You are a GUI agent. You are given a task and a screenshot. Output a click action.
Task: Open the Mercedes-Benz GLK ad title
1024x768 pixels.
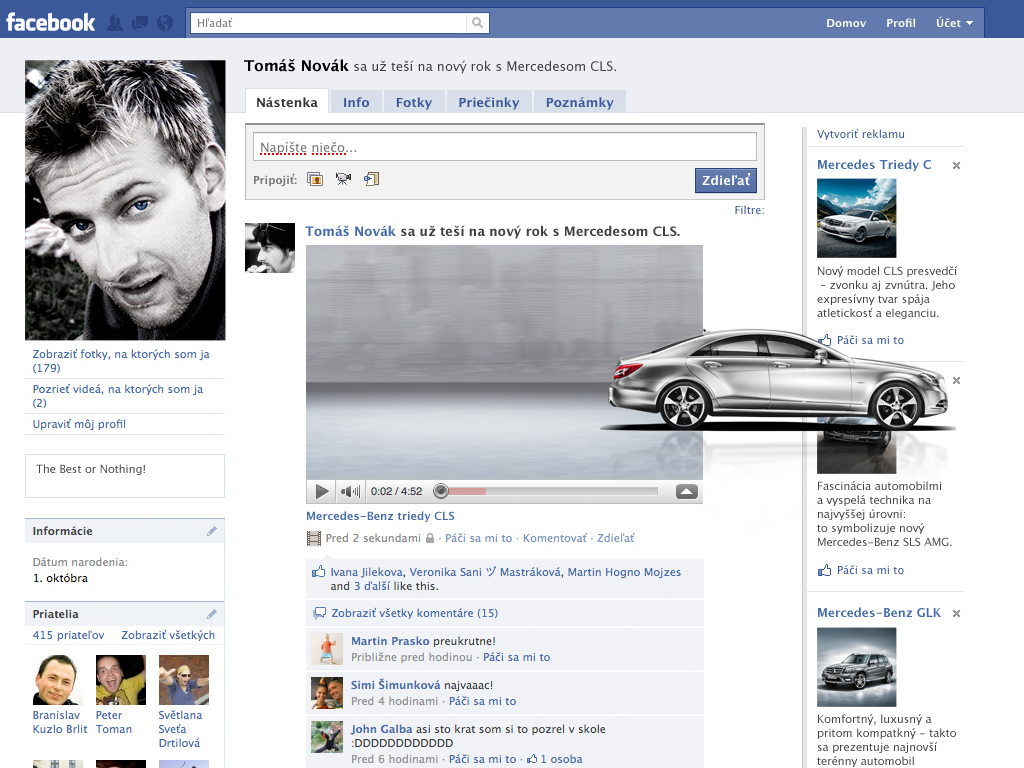(878, 613)
